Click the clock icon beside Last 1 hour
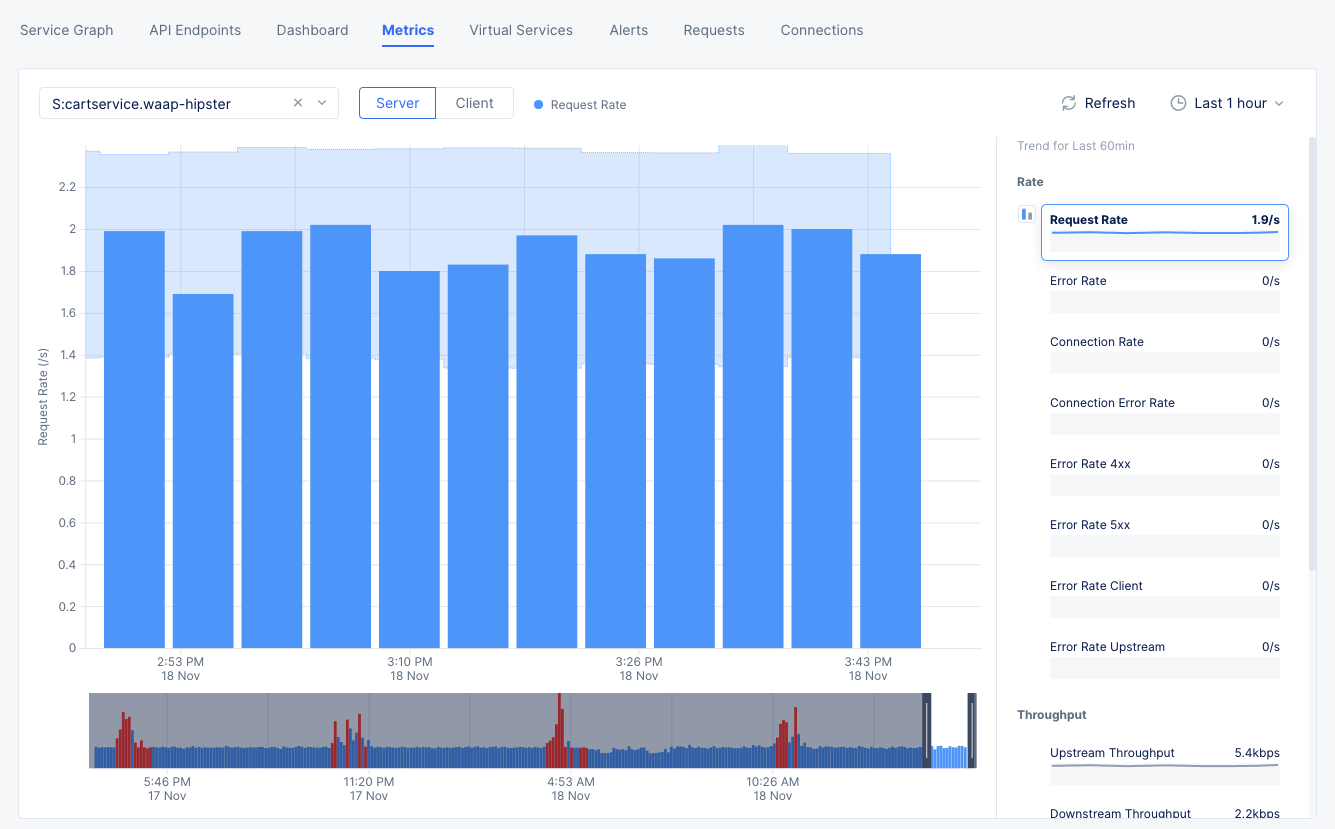This screenshot has height=829, width=1335. (1180, 102)
